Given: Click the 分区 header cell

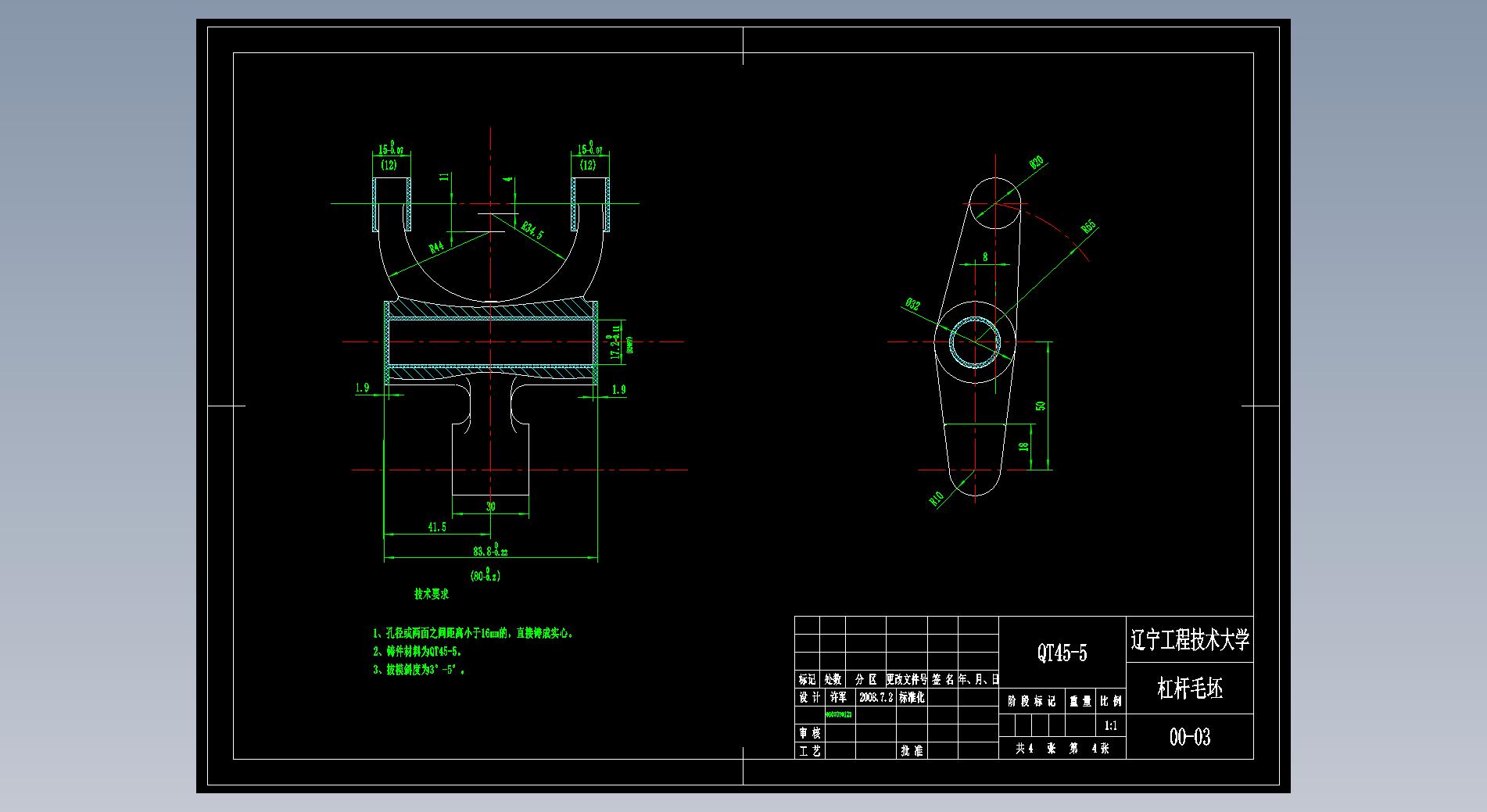Looking at the screenshot, I should coord(866,679).
